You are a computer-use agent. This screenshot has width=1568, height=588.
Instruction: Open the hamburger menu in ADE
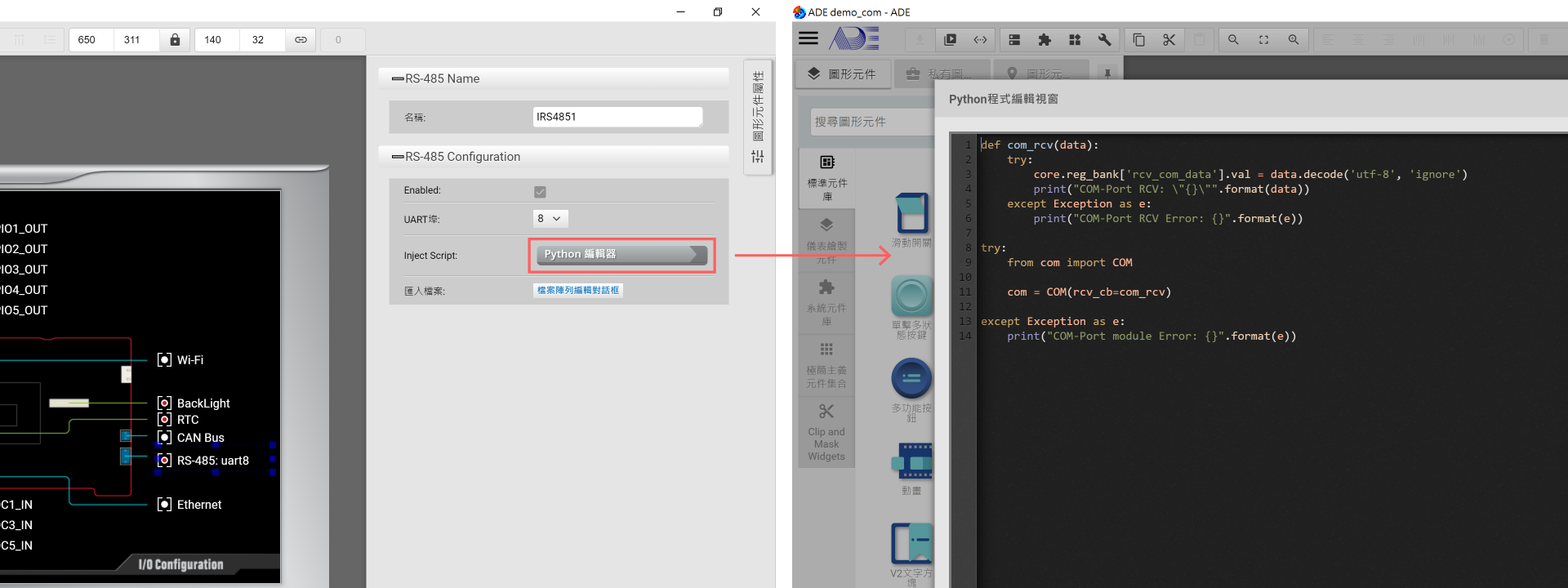(x=808, y=38)
